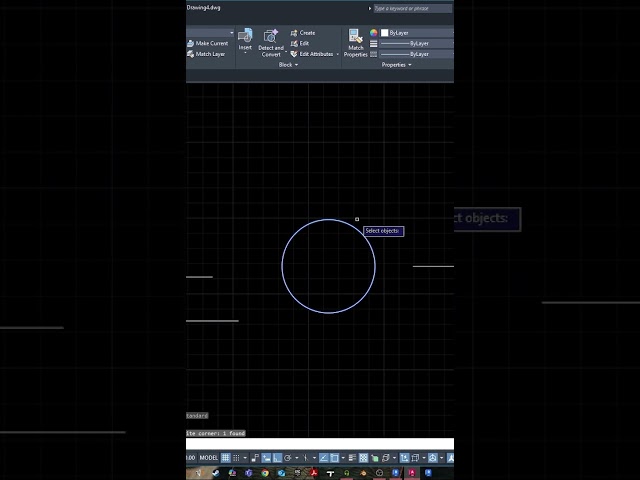The width and height of the screenshot is (640, 480).
Task: Click the linetype icon in Properties panel
Action: (373, 54)
